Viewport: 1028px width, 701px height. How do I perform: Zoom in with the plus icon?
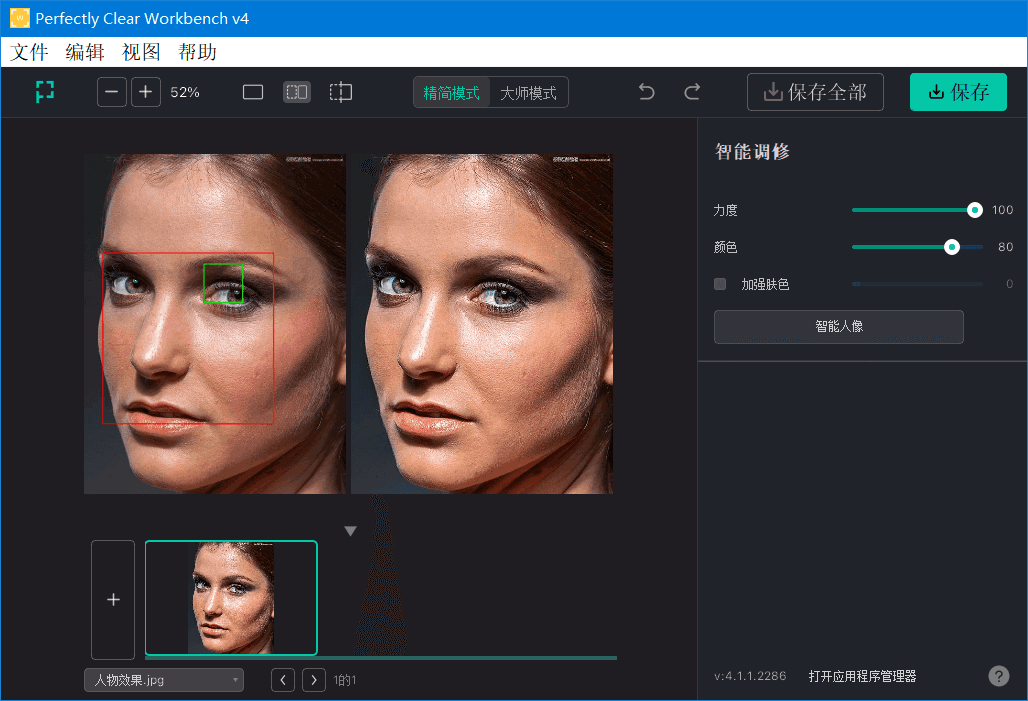(146, 91)
